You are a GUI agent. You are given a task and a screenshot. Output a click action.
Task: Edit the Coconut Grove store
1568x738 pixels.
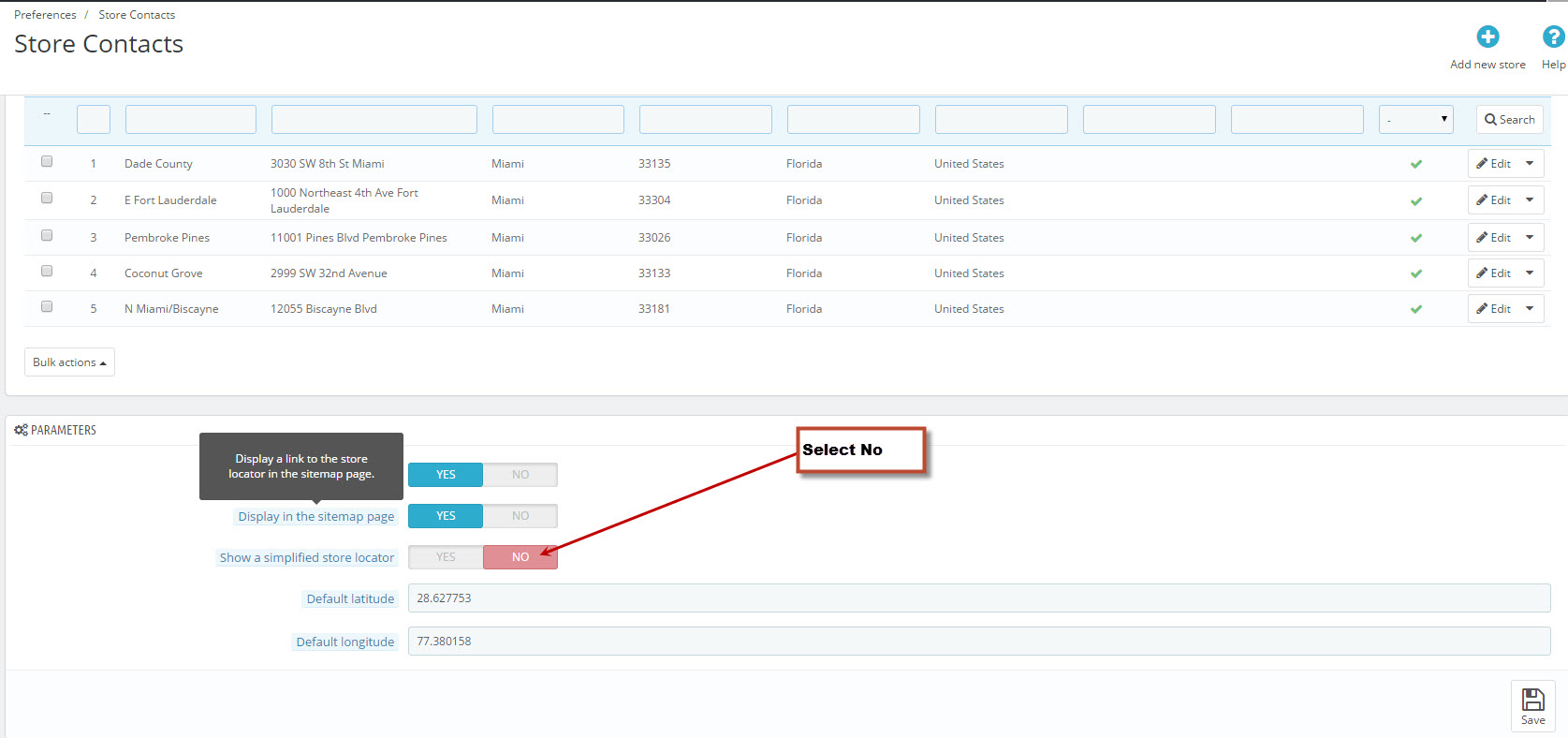coord(1493,273)
